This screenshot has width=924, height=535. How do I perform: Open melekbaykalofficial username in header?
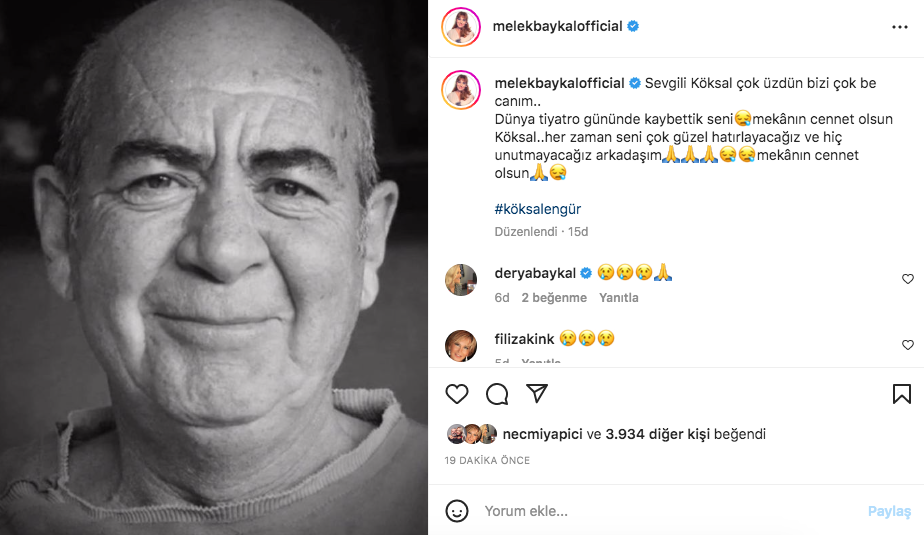[x=557, y=26]
